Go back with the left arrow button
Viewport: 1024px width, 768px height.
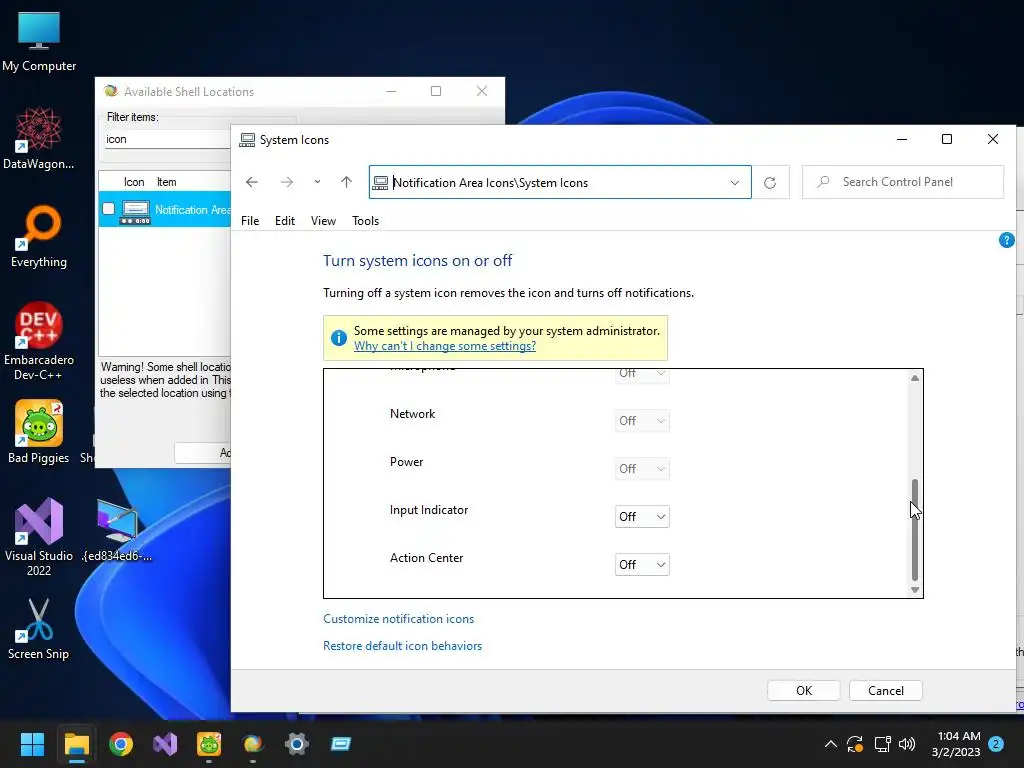click(251, 182)
